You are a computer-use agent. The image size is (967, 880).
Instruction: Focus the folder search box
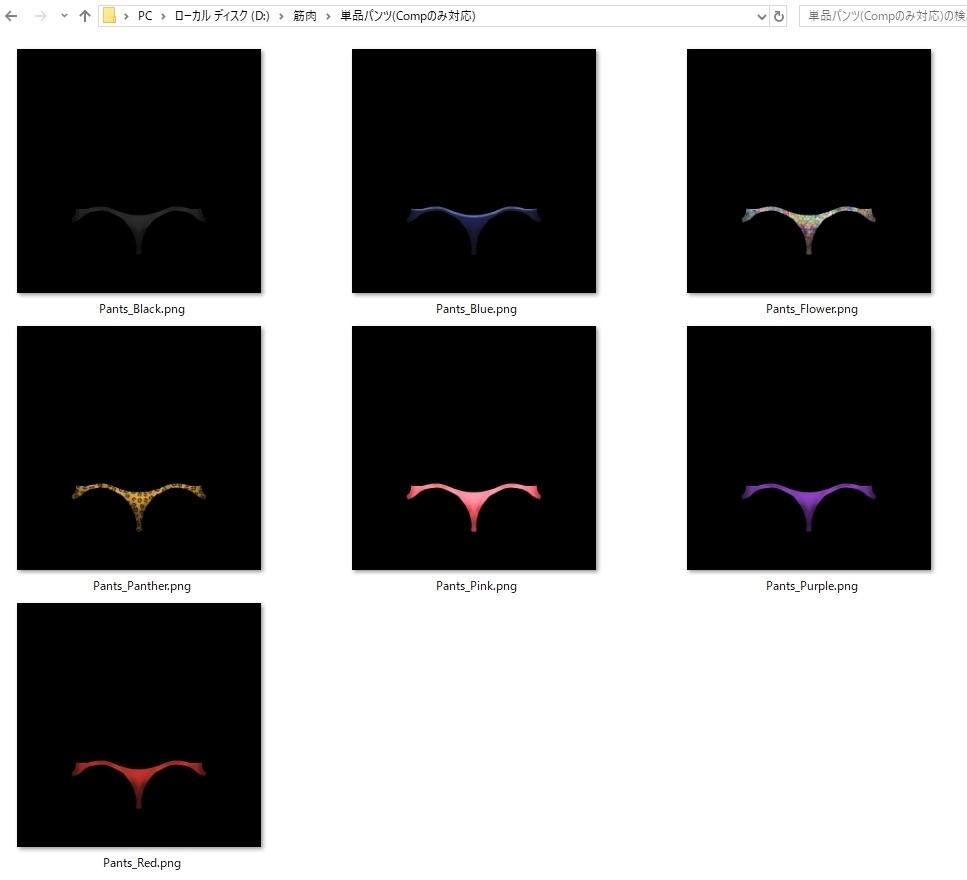(883, 16)
